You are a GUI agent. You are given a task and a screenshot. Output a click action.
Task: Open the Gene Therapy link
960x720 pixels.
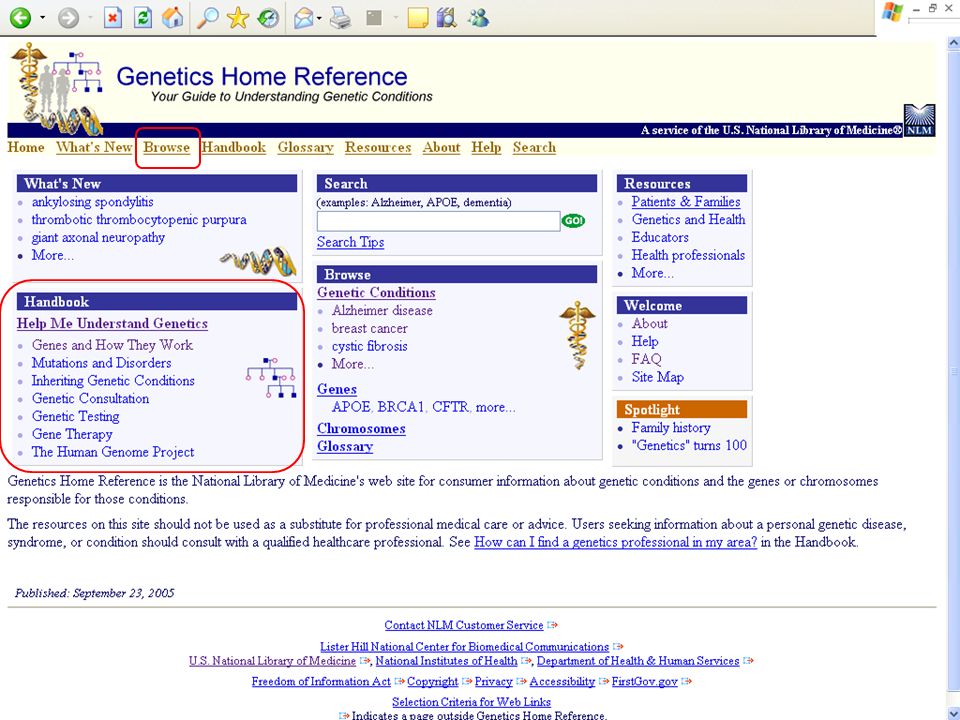tap(72, 434)
